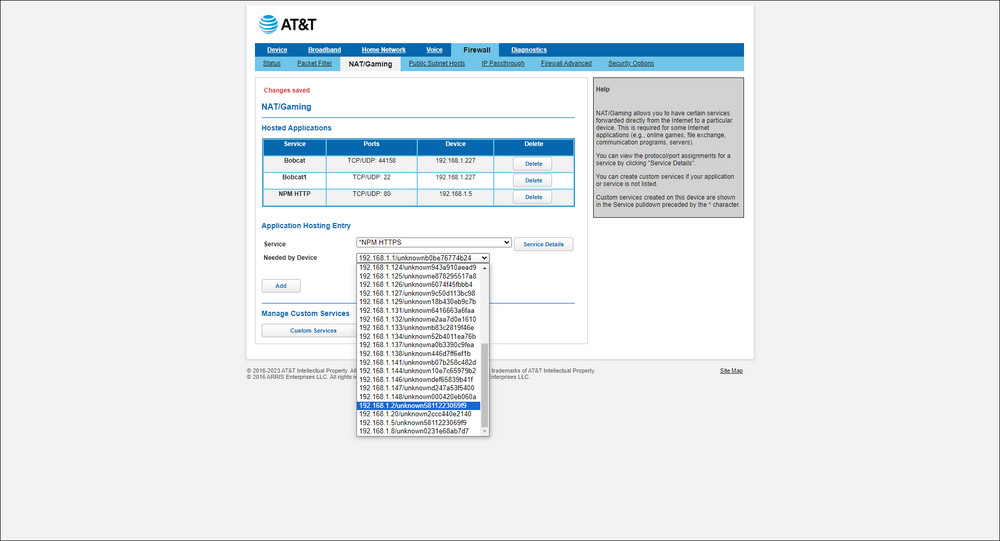Open the Diagnostics tab
Screen dimensions: 1000x541
(529, 50)
